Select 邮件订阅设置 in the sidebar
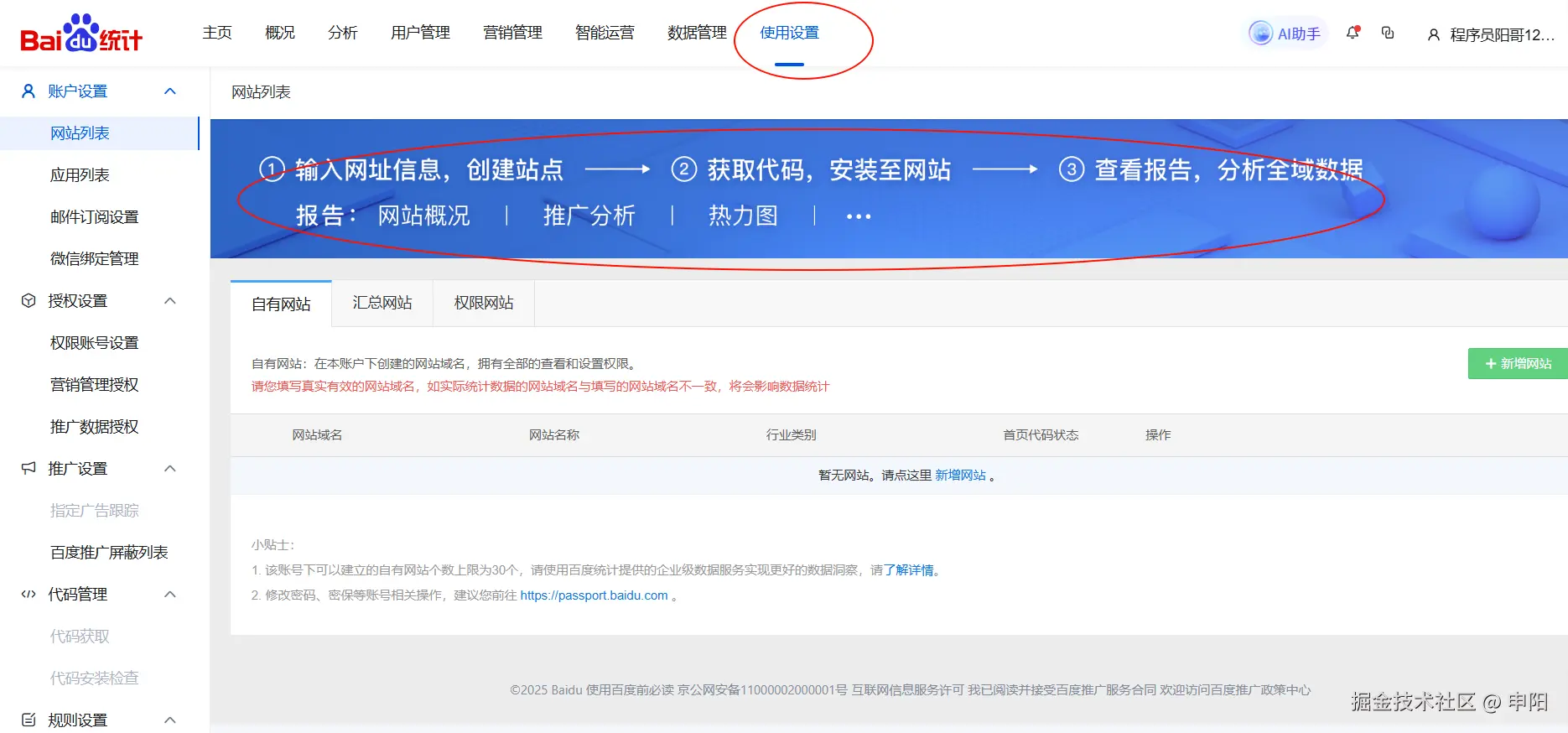1568x733 pixels. coord(94,217)
